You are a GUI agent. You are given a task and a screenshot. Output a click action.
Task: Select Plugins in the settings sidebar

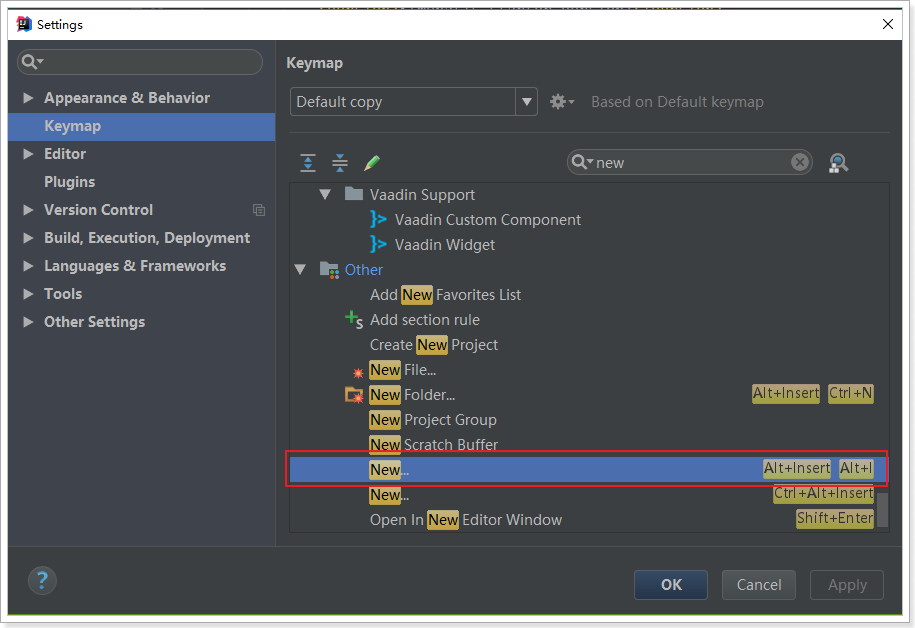point(69,182)
